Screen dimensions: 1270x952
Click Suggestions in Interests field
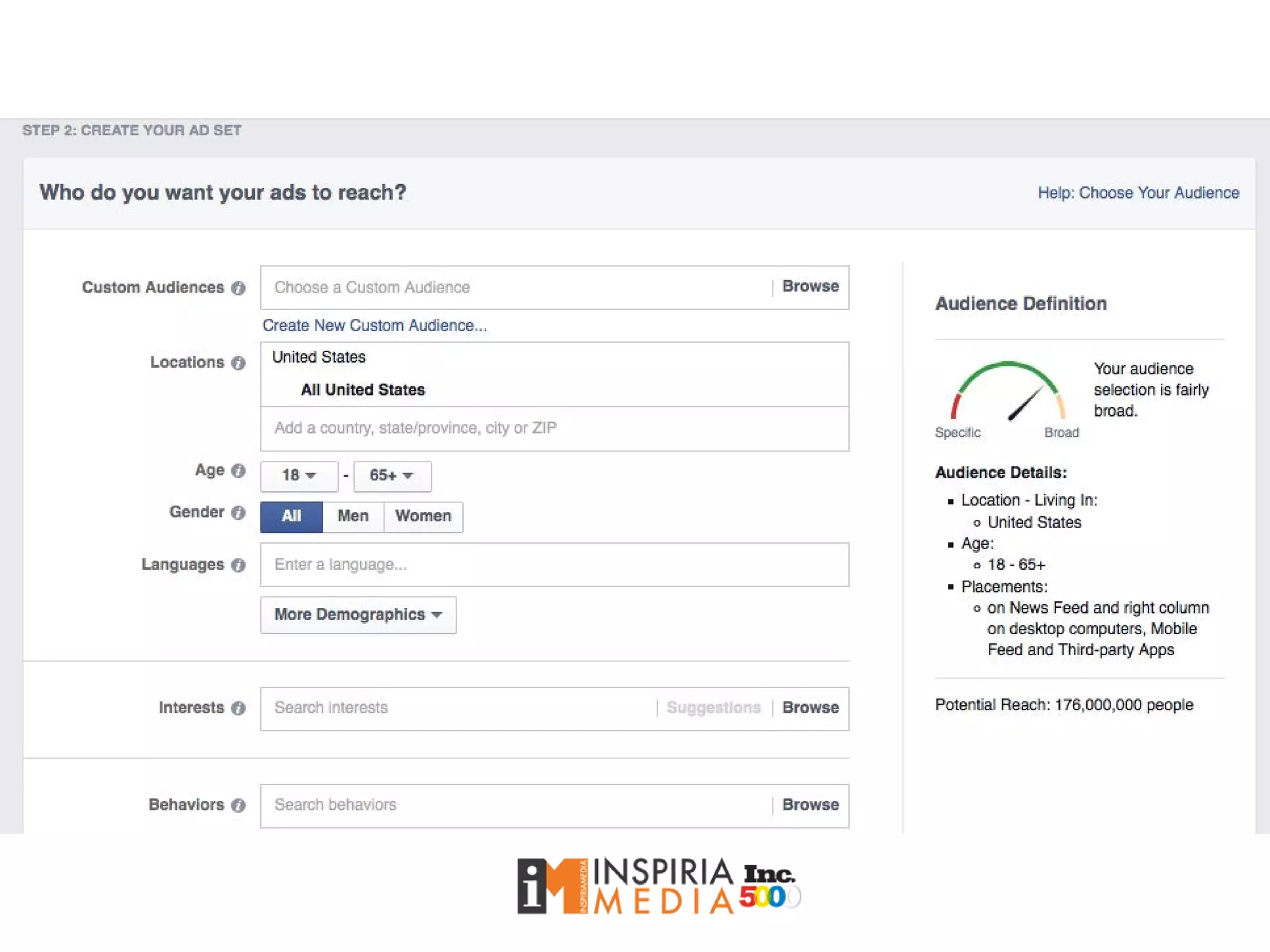(x=713, y=708)
